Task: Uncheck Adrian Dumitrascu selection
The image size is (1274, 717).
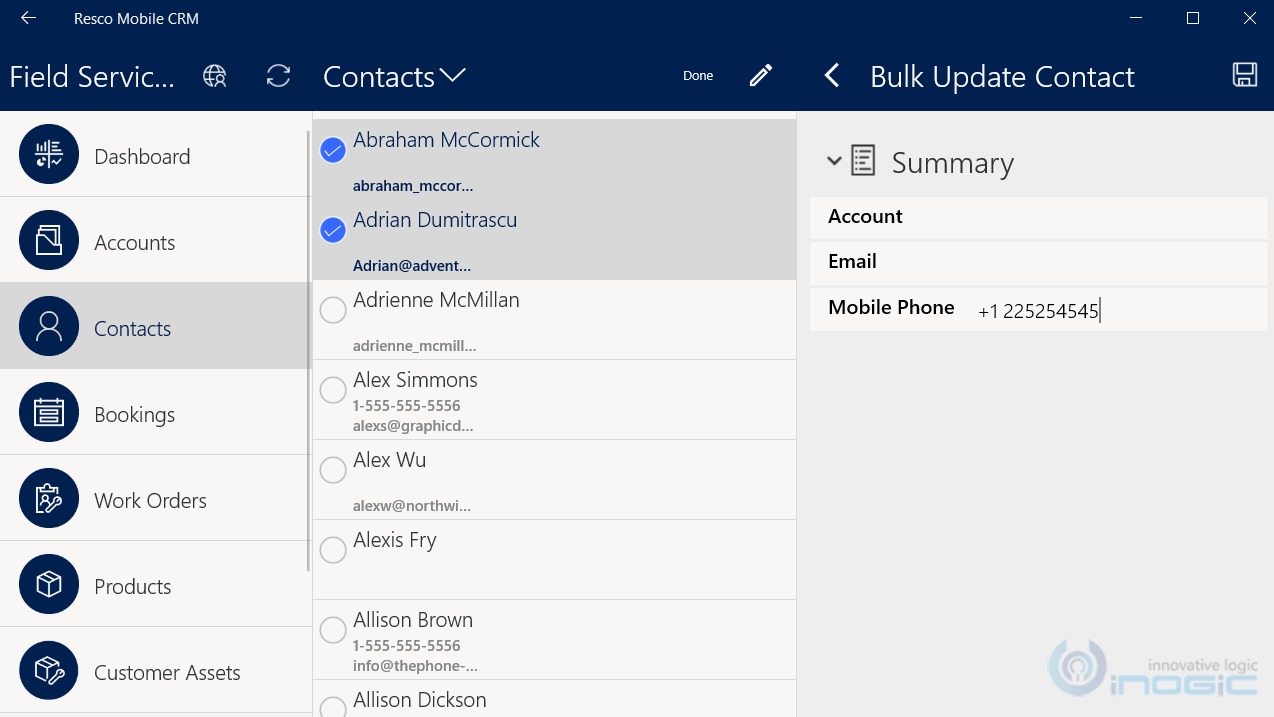Action: 333,230
